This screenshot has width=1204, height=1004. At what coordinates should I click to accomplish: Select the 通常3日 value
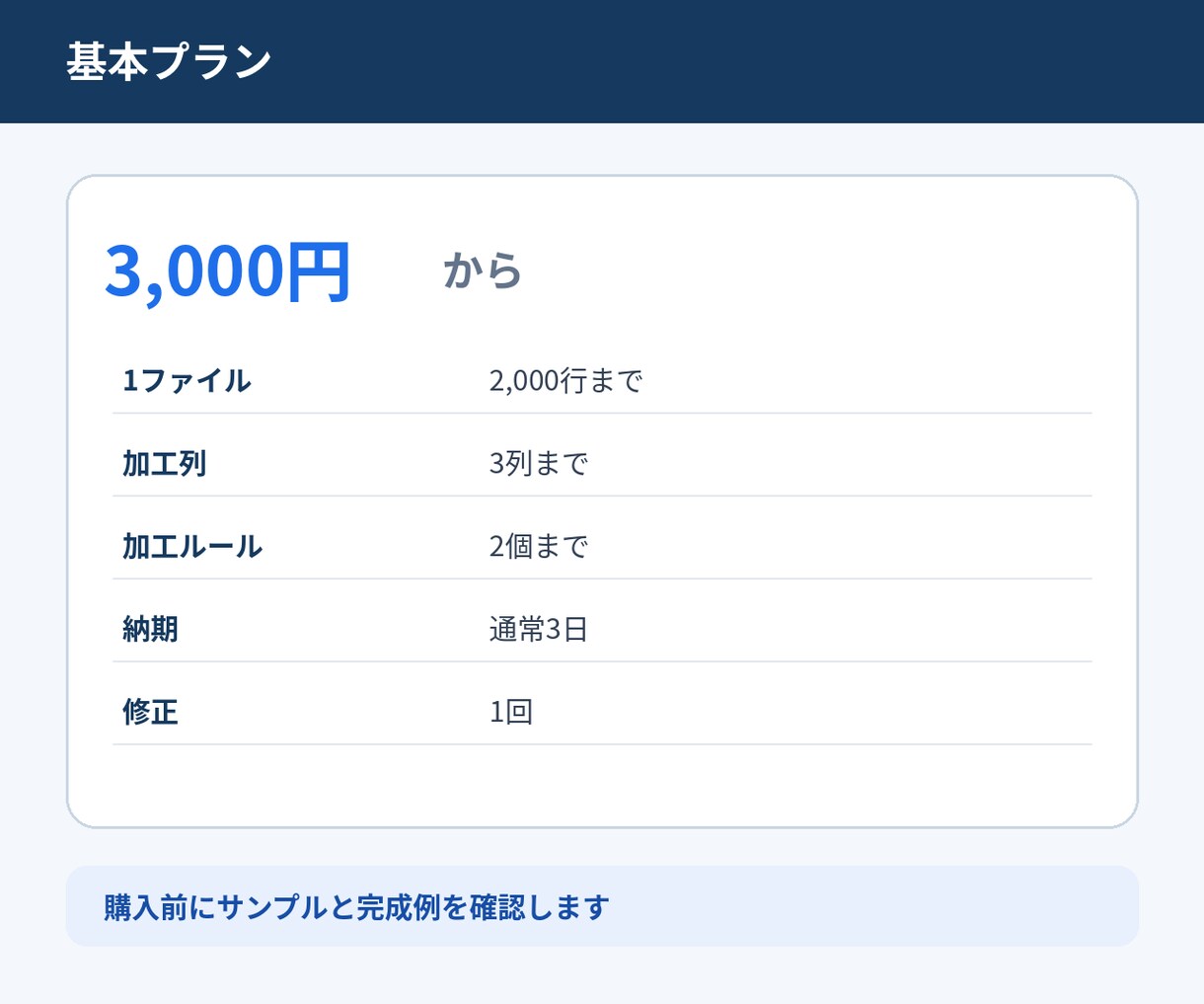point(539,630)
